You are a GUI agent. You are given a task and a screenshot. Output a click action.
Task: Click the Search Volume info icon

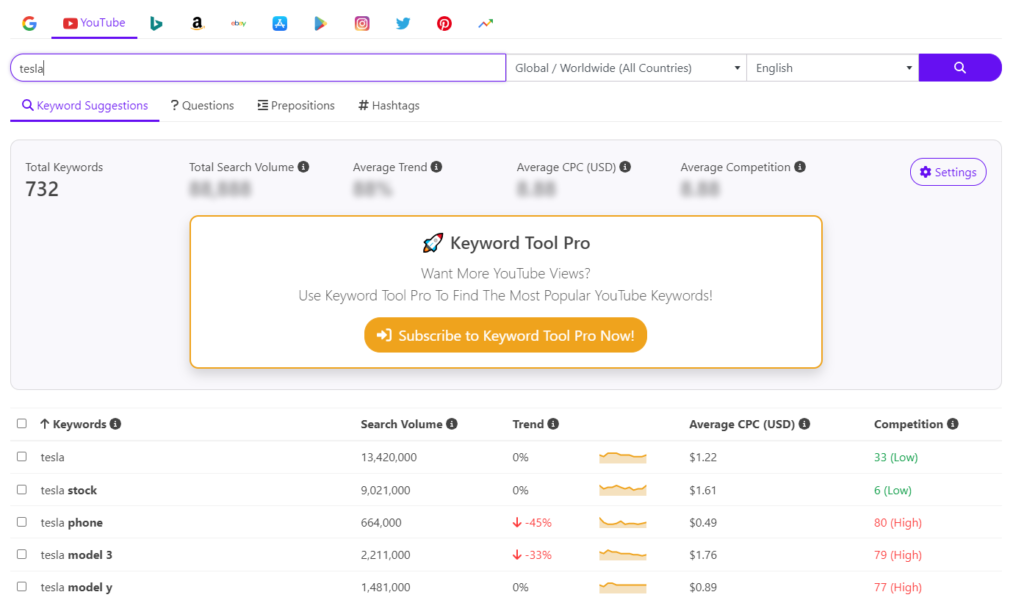click(x=452, y=424)
